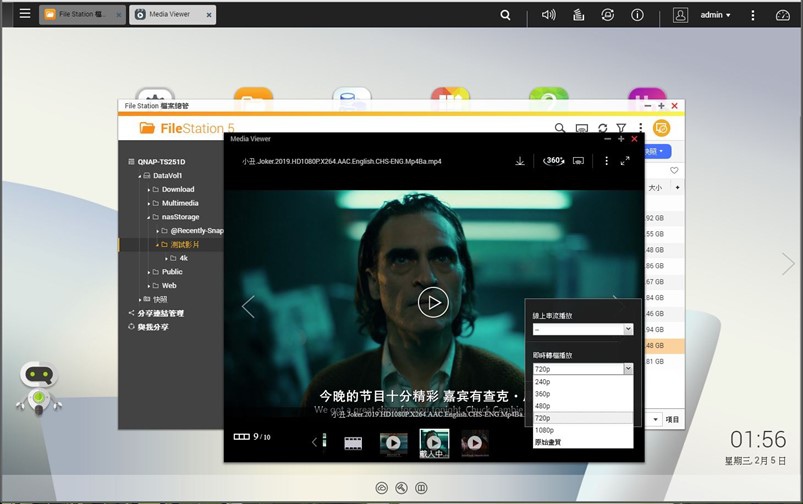The height and width of the screenshot is (504, 803).
Task: Open 分享連結管理 share link management
Action: (x=160, y=313)
